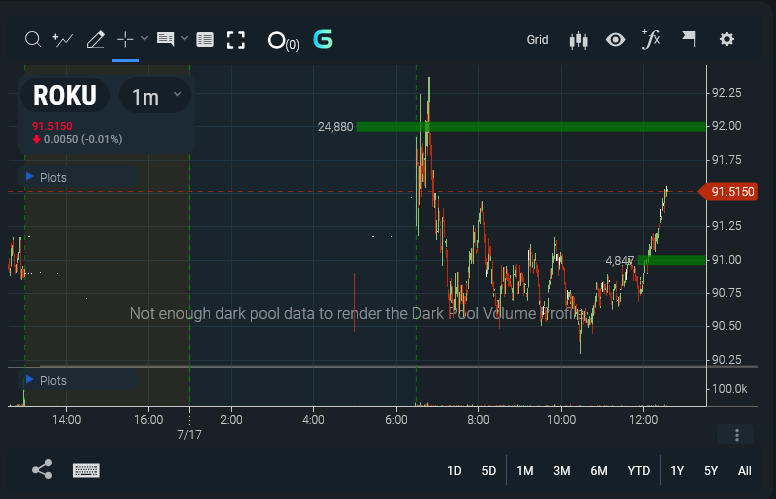Add a comparison study line icon
The image size is (776, 499).
tap(63, 40)
